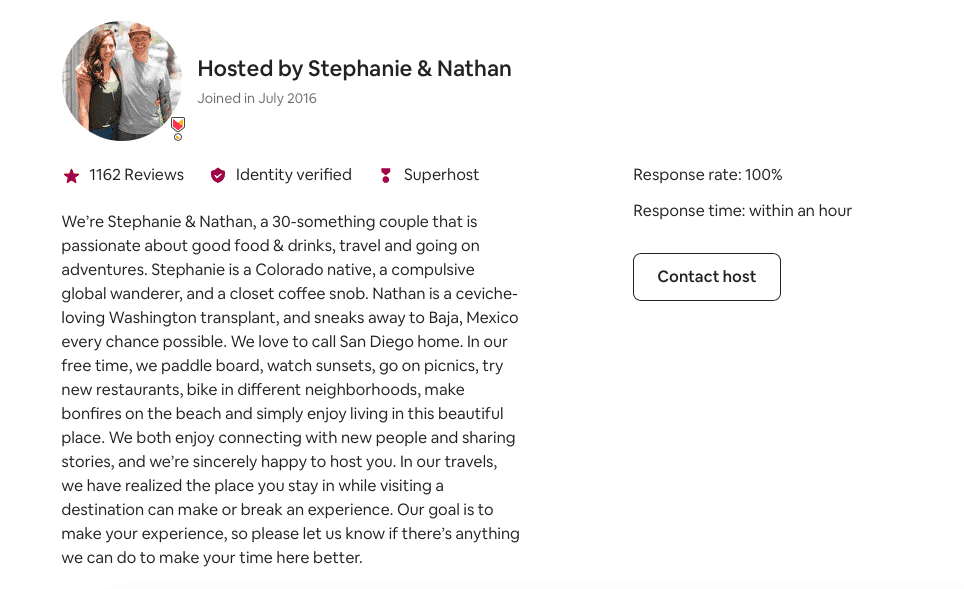Click the "Joined in July 2016" text
This screenshot has width=964, height=589.
pos(257,98)
